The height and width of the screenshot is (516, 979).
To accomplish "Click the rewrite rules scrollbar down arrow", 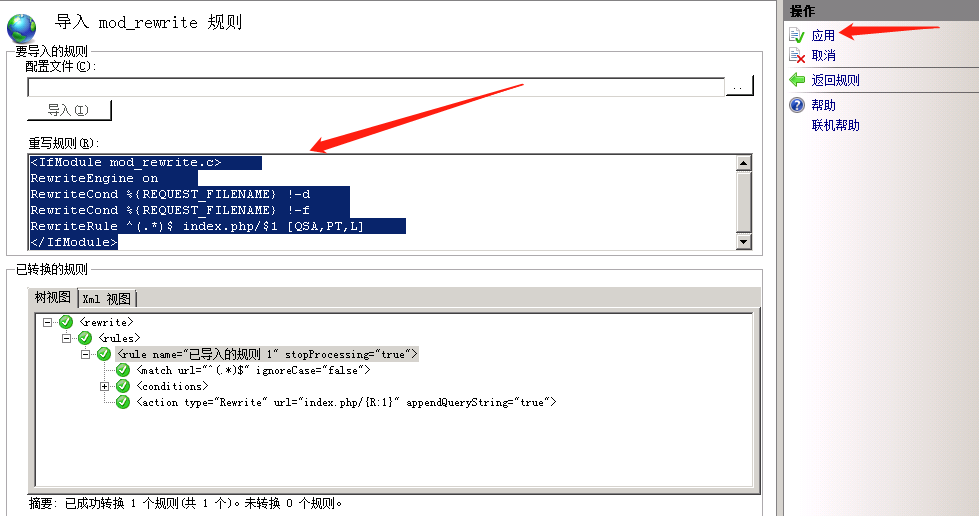I will pyautogui.click(x=743, y=242).
